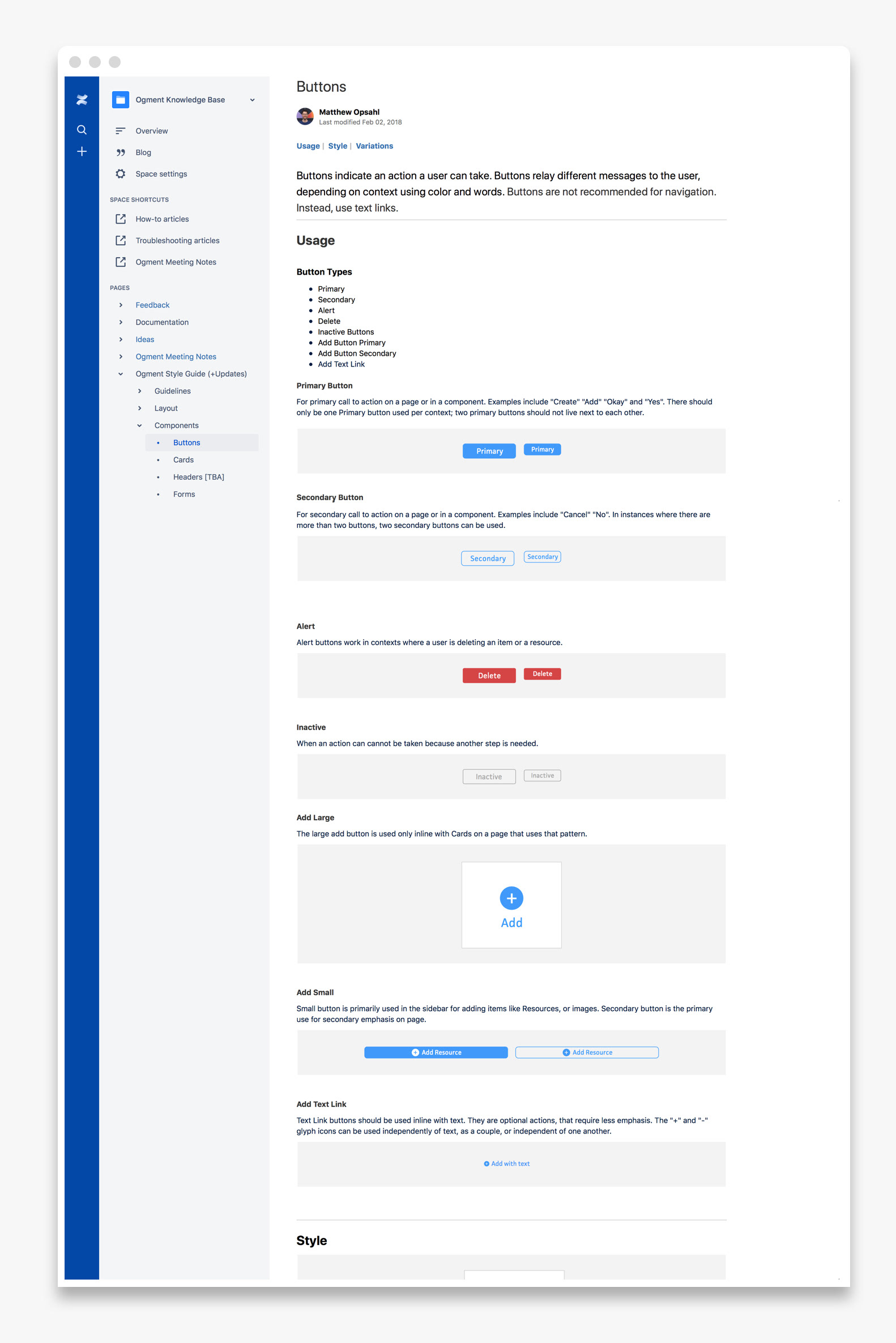Screen dimensions: 896x1343
Task: Open Blog in the sidebar
Action: (143, 152)
